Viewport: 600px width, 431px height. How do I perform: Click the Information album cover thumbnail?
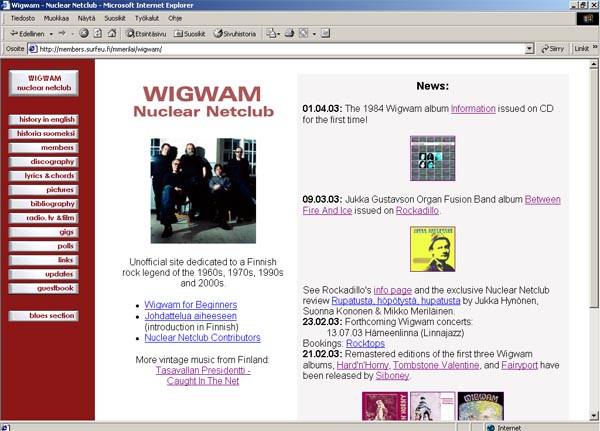click(x=432, y=158)
